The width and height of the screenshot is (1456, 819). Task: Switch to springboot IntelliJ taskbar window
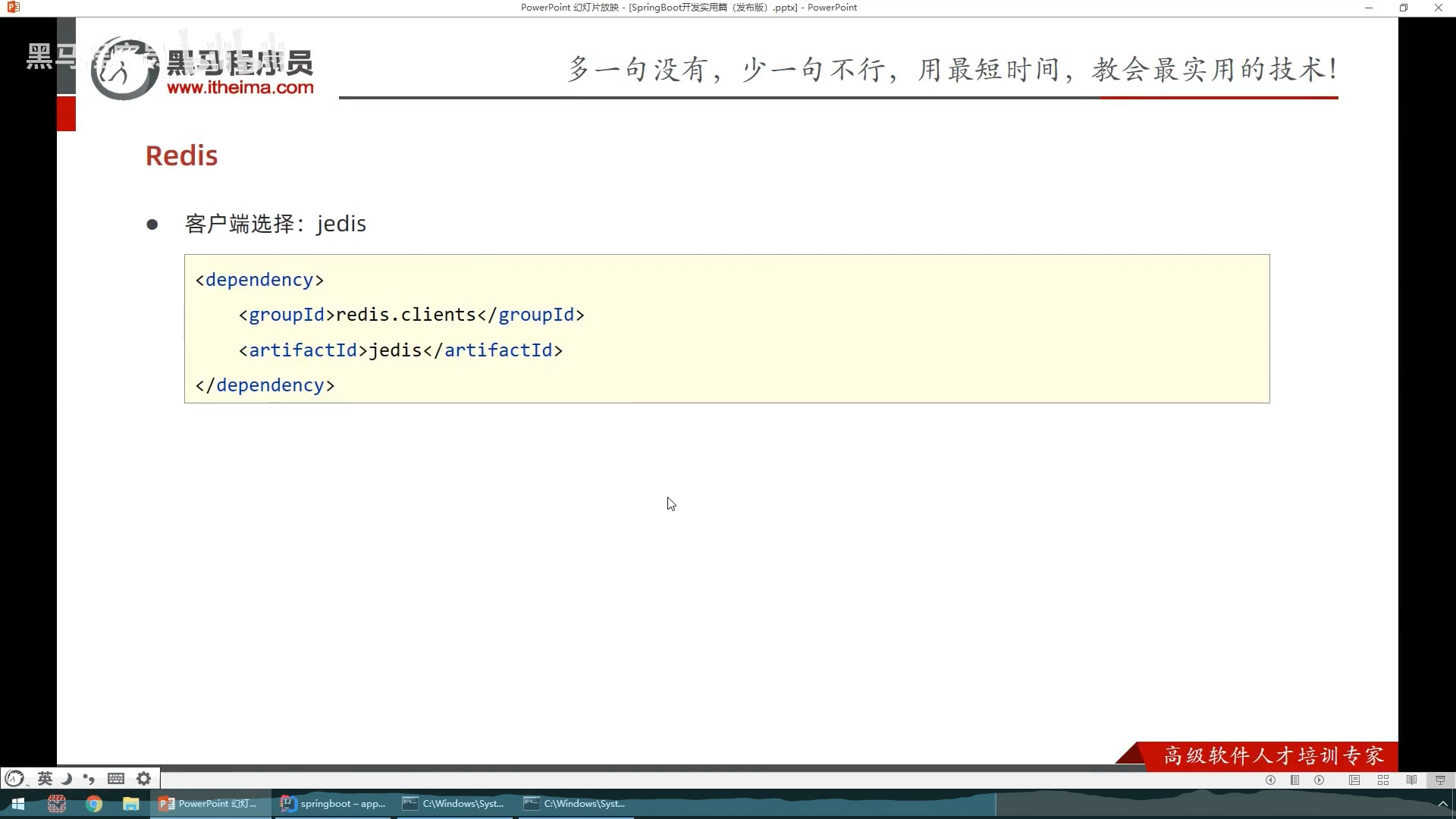click(334, 804)
